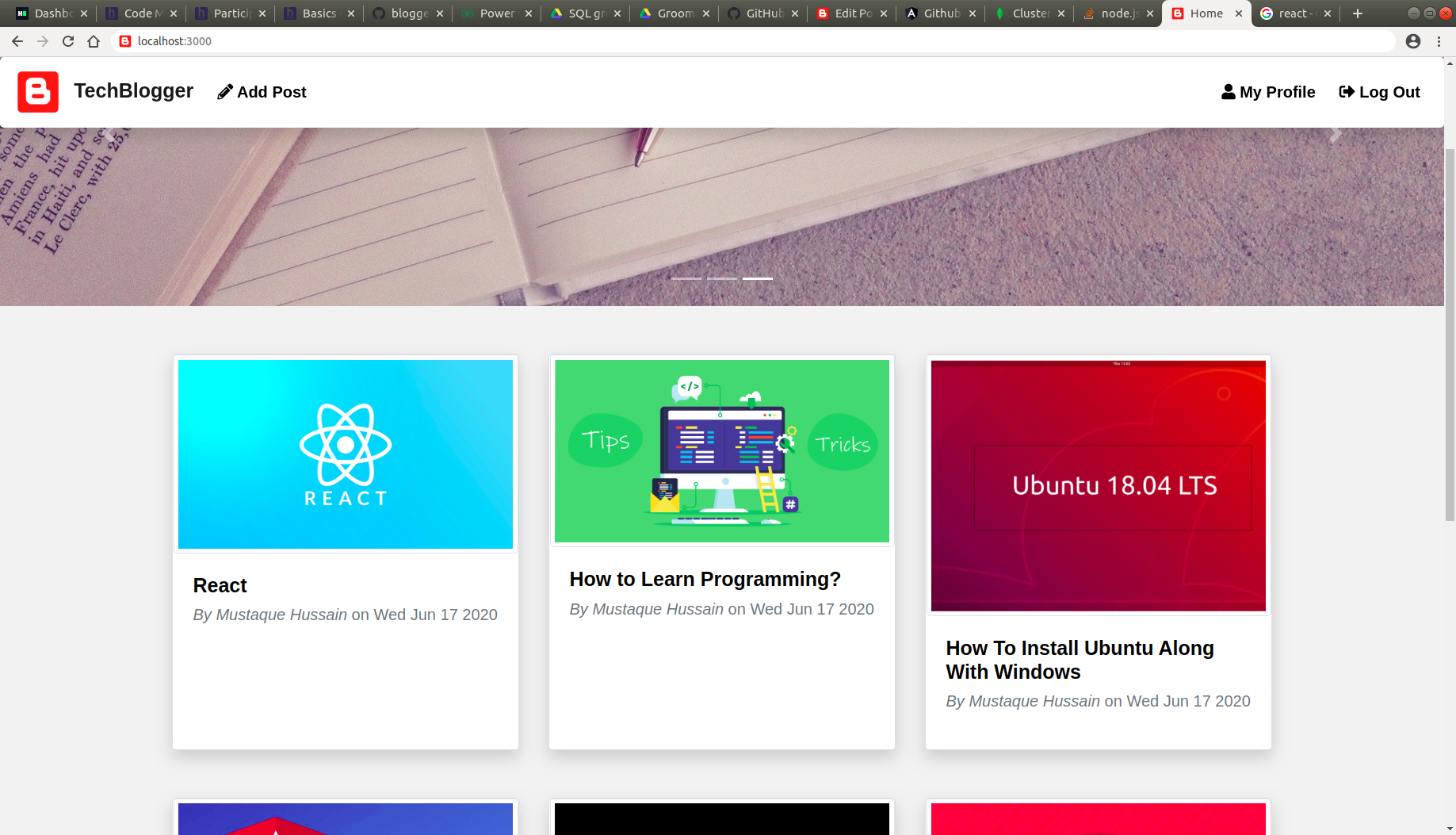Focus the localhost:3000 address bar

tap(753, 41)
